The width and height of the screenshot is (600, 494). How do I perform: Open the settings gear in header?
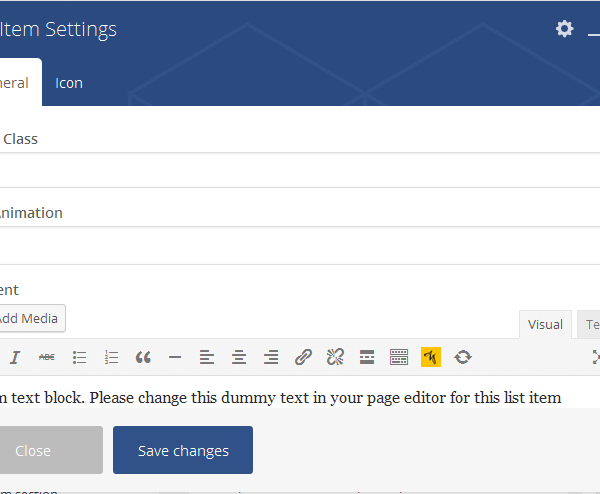tap(565, 29)
